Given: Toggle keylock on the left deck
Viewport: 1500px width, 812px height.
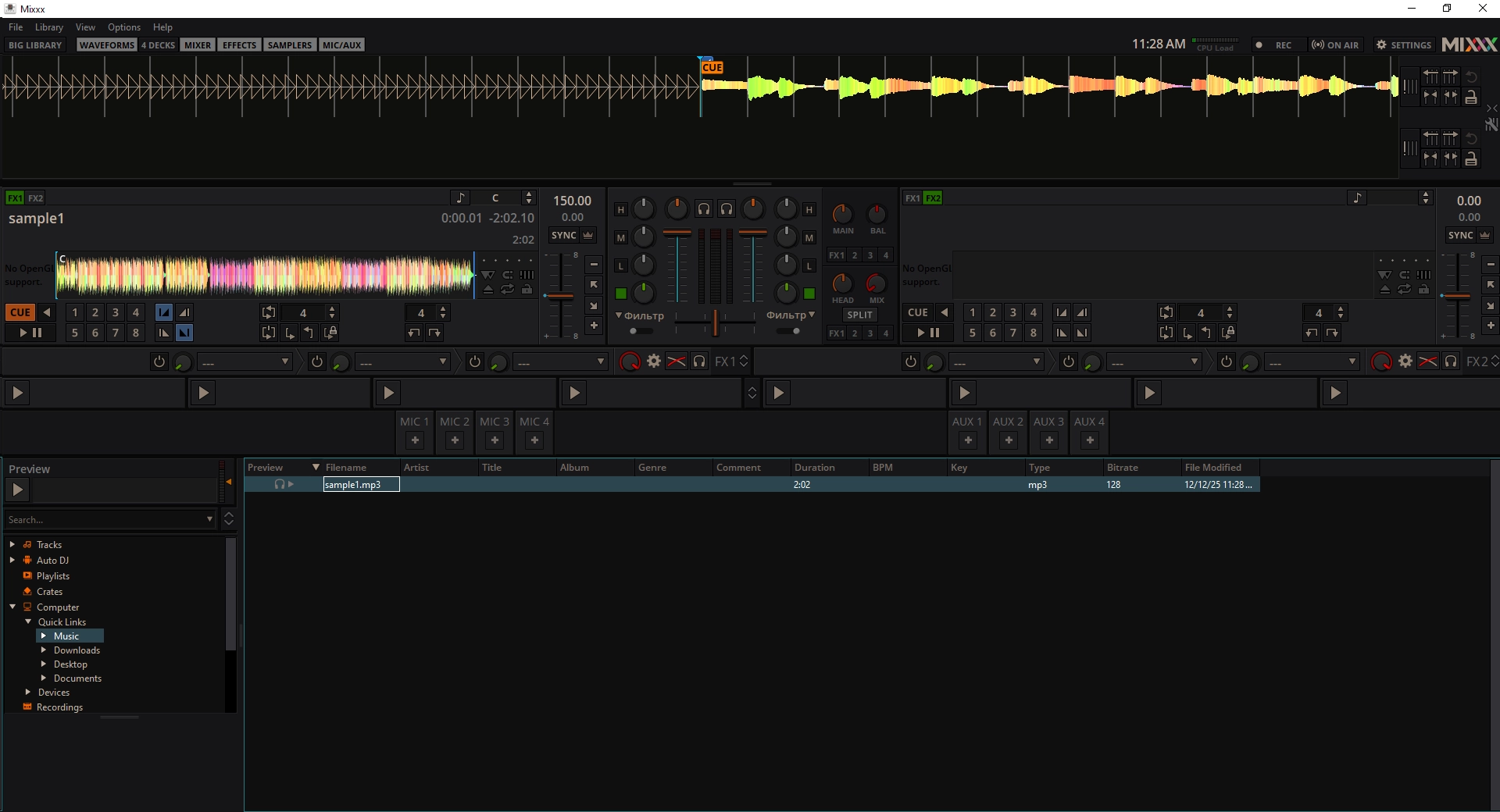Looking at the screenshot, I should [528, 290].
